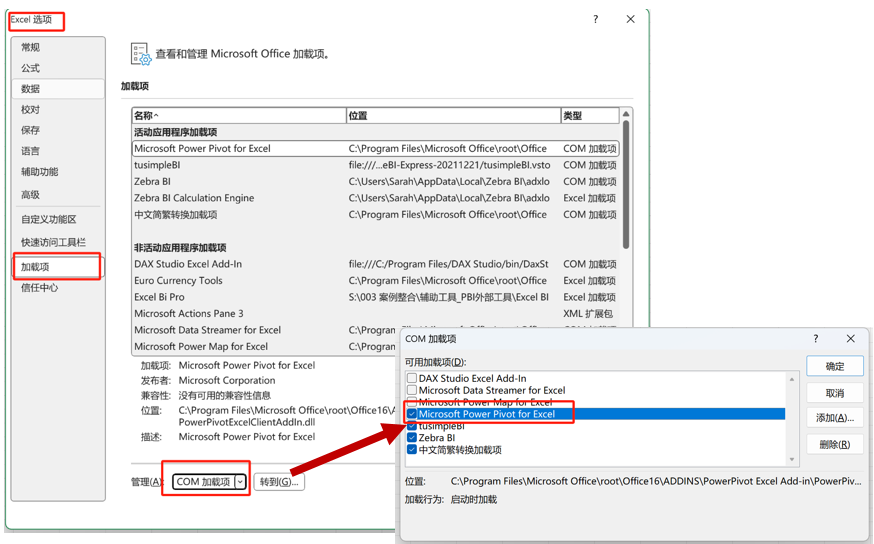The height and width of the screenshot is (544, 874).
Task: Select the 加载项 category
Action: 58,267
